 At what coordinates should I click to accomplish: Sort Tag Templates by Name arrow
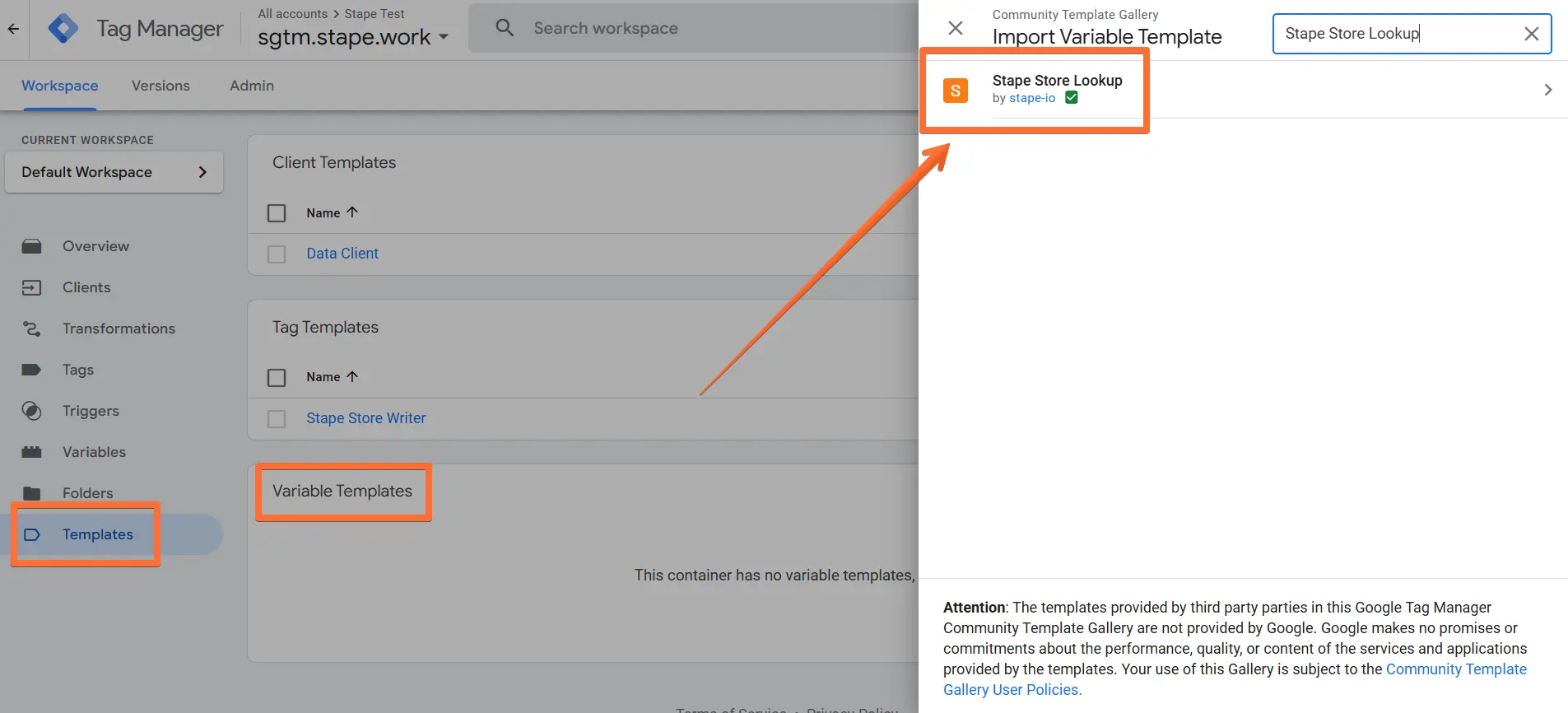[352, 376]
